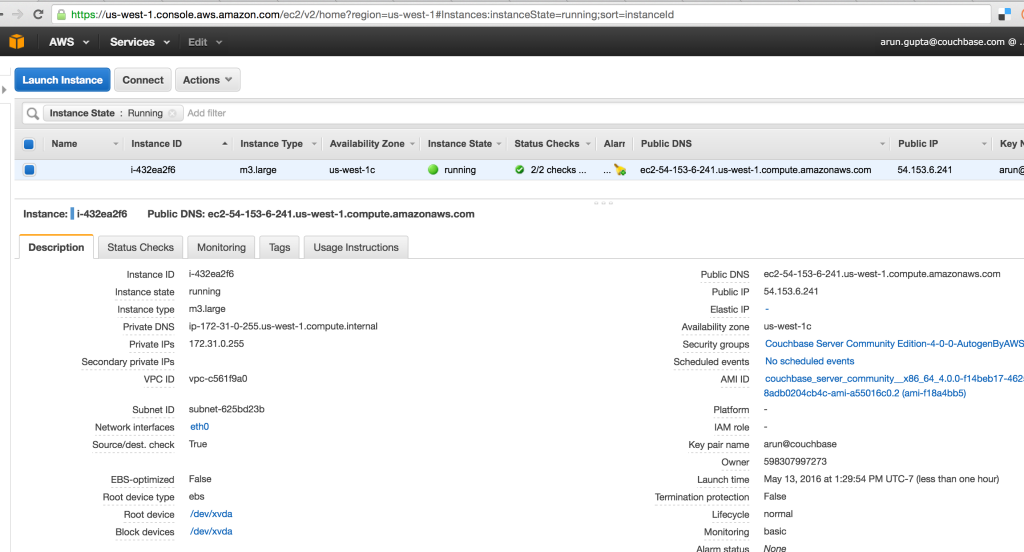The image size is (1024, 552).
Task: Open the AWS dropdown menu
Action: pyautogui.click(x=69, y=42)
